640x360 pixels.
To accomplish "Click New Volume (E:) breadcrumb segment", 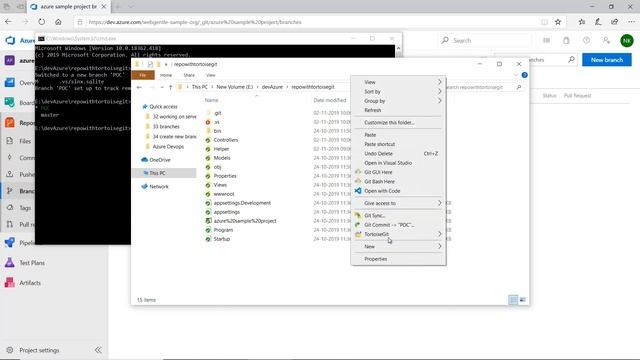I will coord(235,87).
